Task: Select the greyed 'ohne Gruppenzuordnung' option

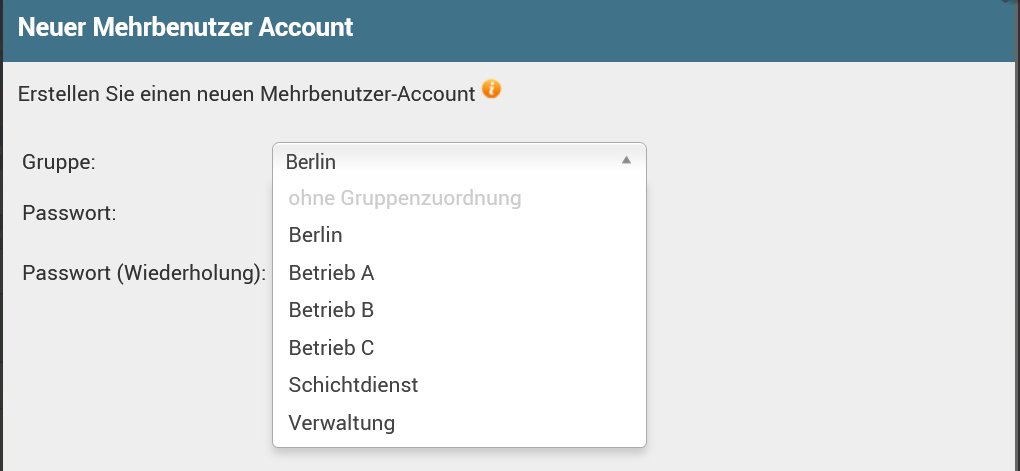Action: (x=405, y=198)
